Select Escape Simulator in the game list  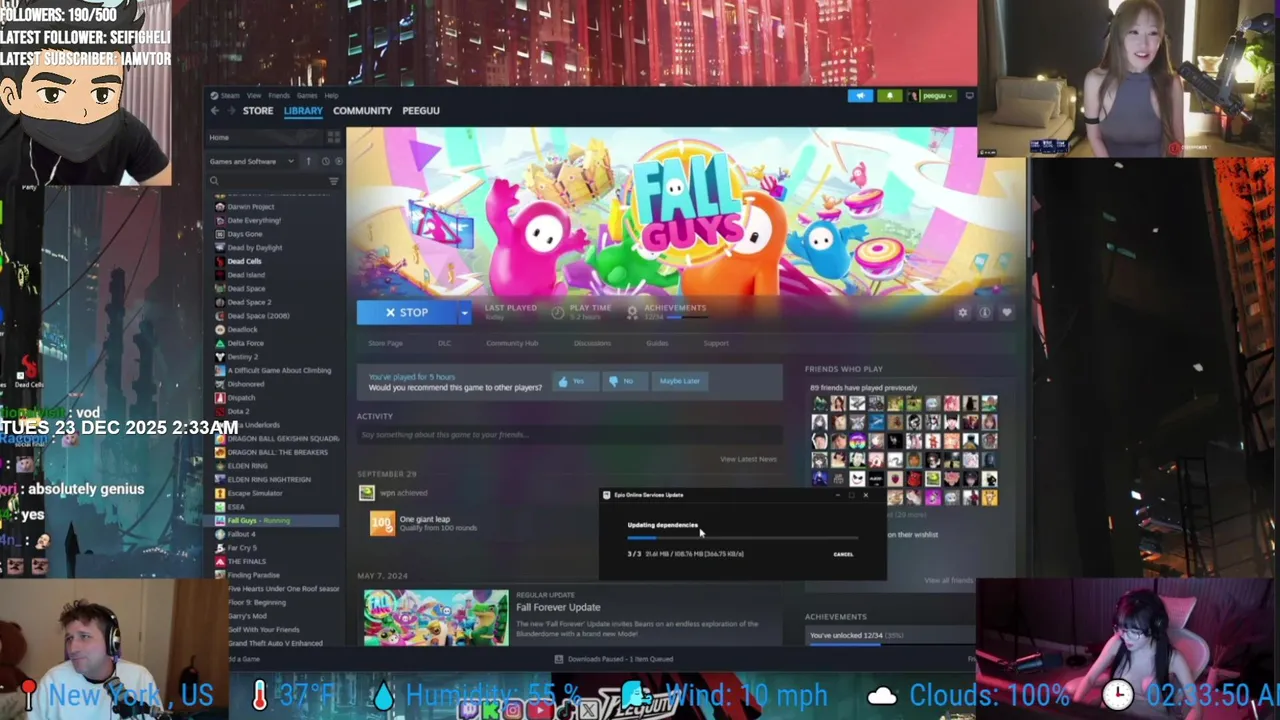click(x=254, y=493)
